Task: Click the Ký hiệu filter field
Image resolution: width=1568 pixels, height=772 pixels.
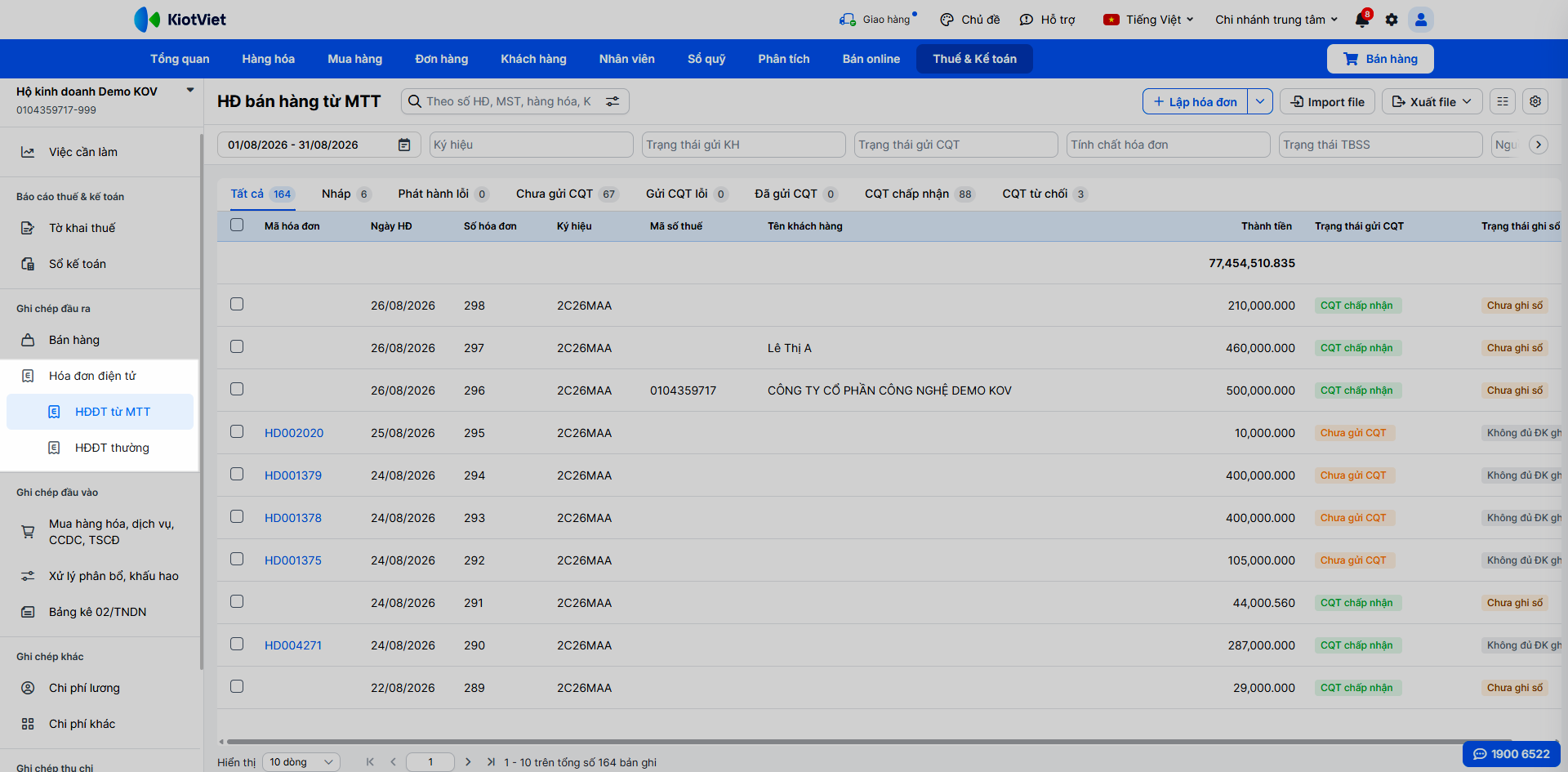Action: click(x=532, y=145)
